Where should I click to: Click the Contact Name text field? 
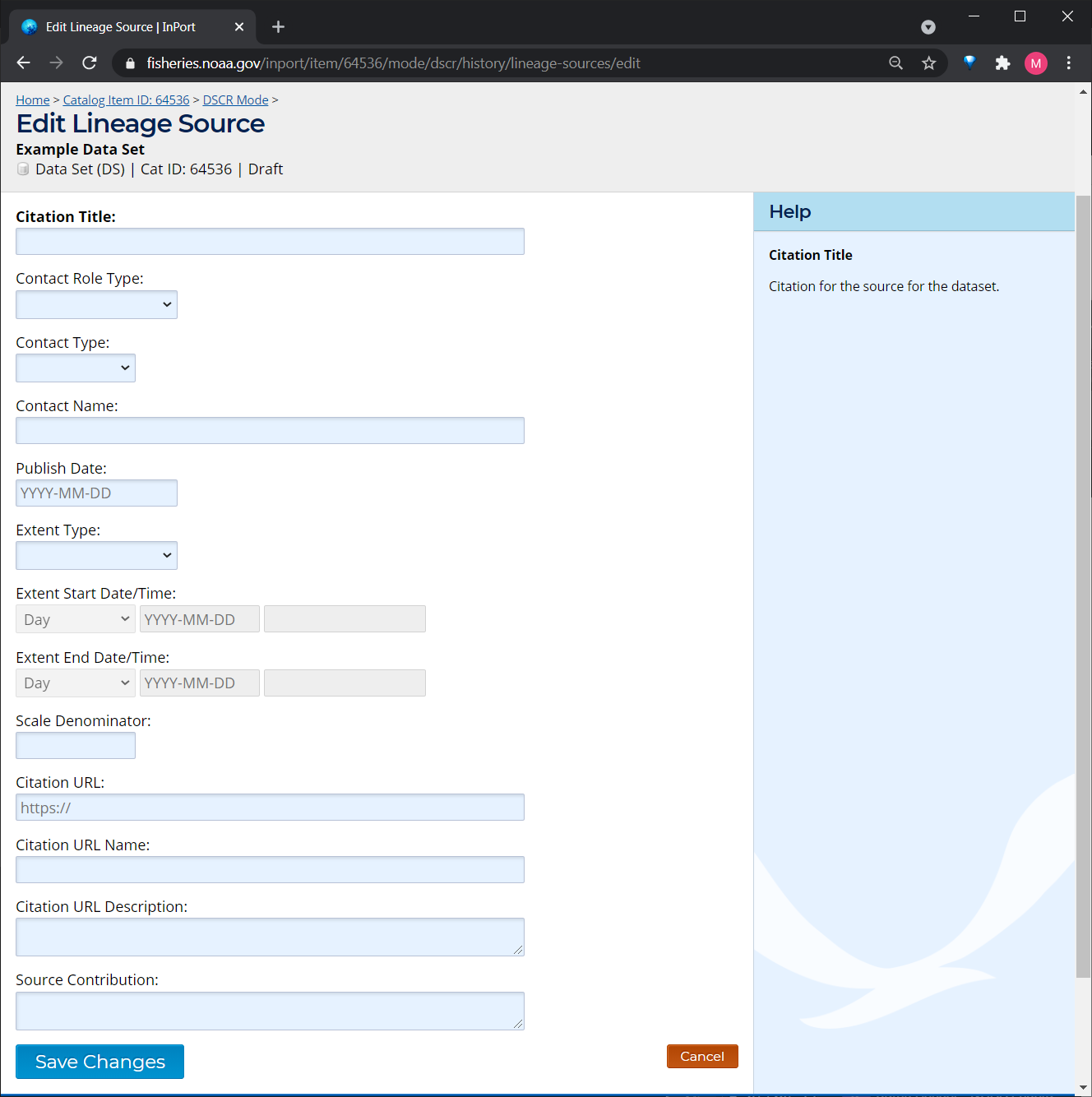click(x=270, y=430)
